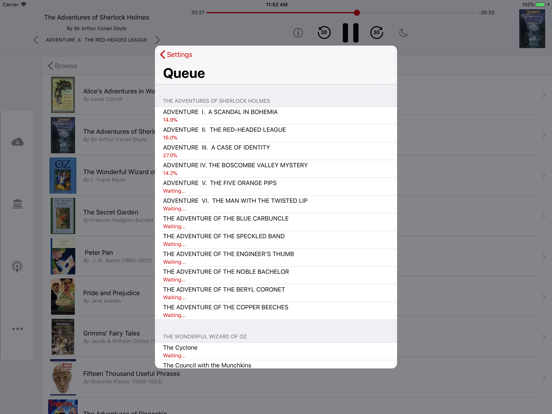This screenshot has height=414, width=552.
Task: Tap the now-playing cover art thumbnail
Action: pyautogui.click(x=532, y=29)
